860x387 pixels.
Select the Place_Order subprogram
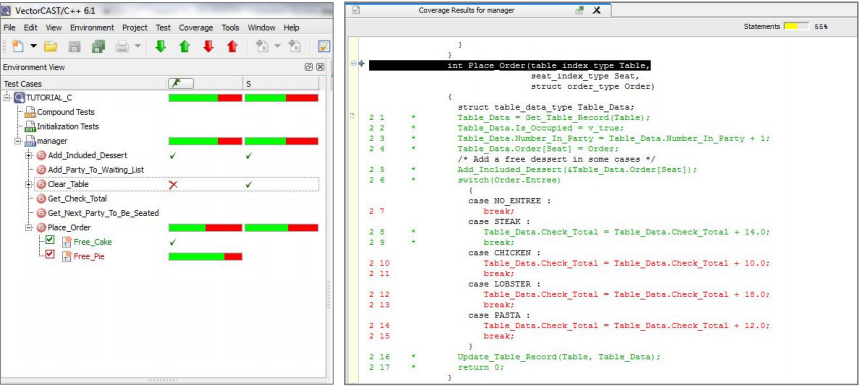(69, 227)
